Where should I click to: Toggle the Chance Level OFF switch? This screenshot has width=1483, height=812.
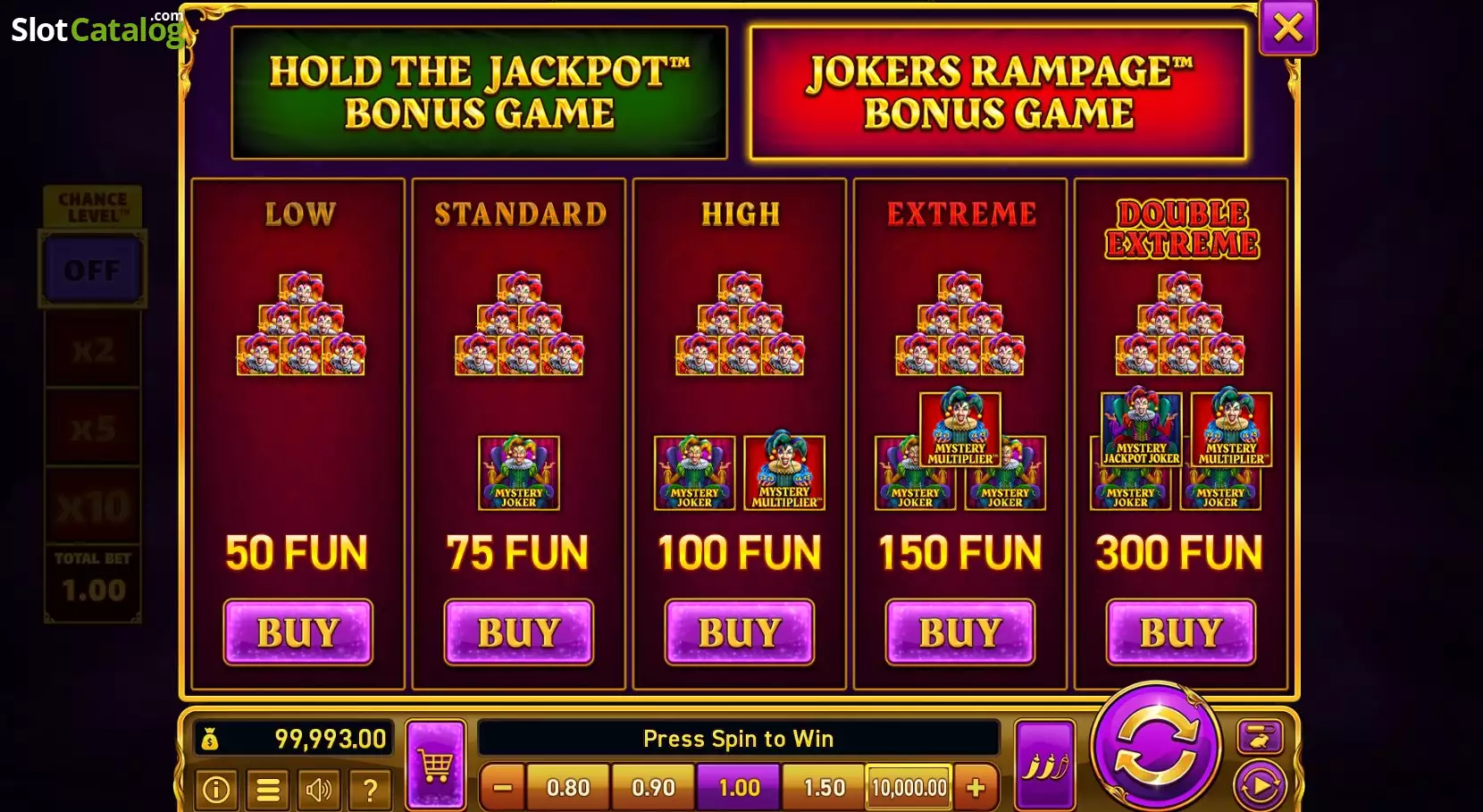coord(92,269)
